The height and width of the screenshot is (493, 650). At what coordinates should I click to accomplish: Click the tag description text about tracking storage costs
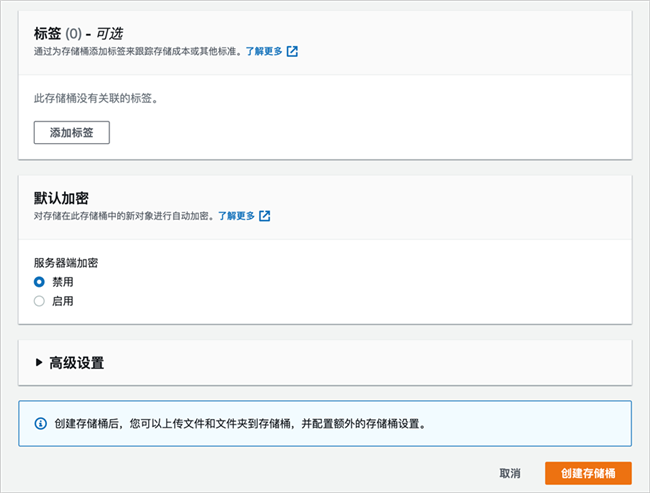tap(138, 51)
